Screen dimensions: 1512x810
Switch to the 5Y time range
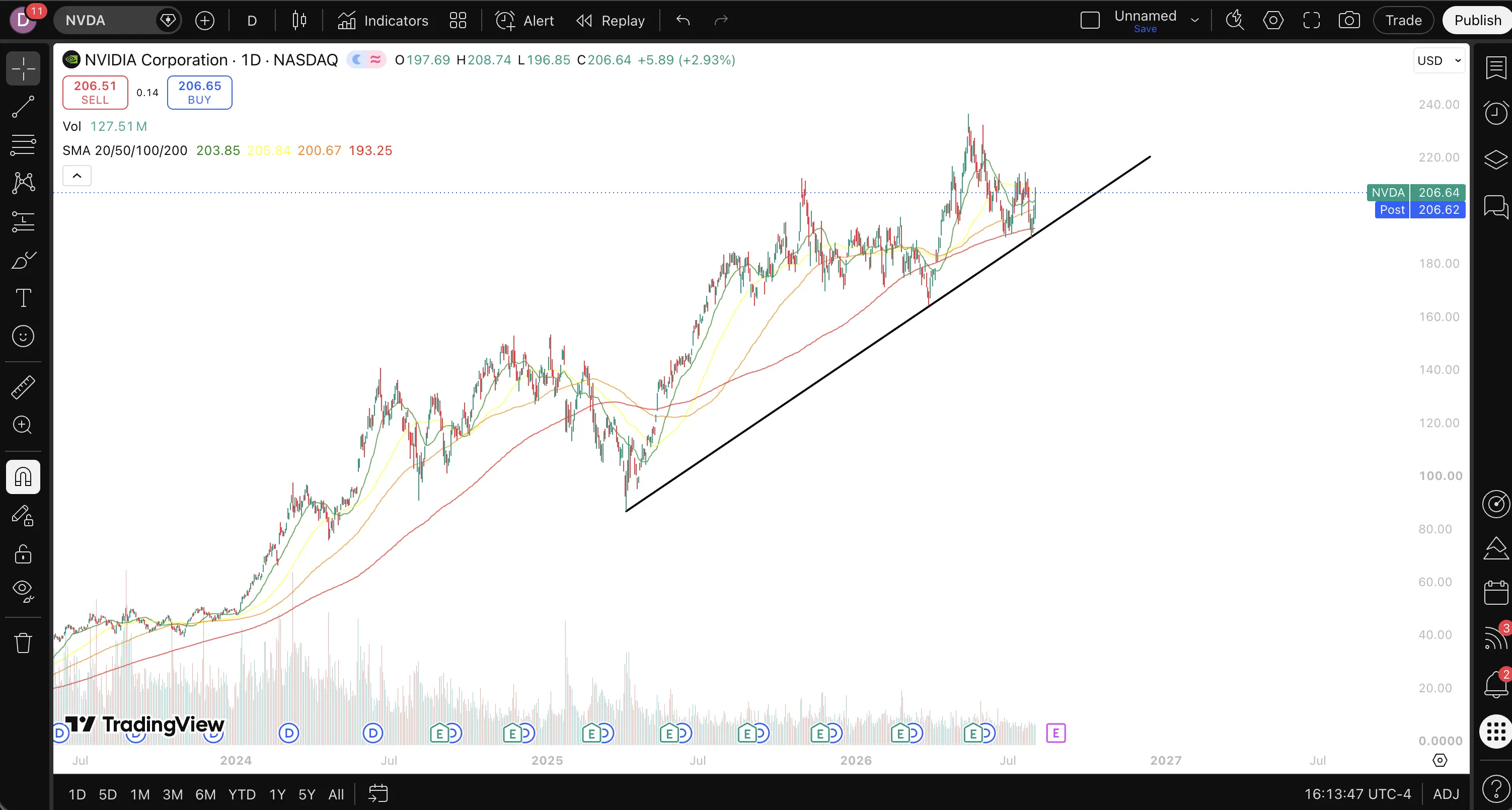(x=307, y=794)
